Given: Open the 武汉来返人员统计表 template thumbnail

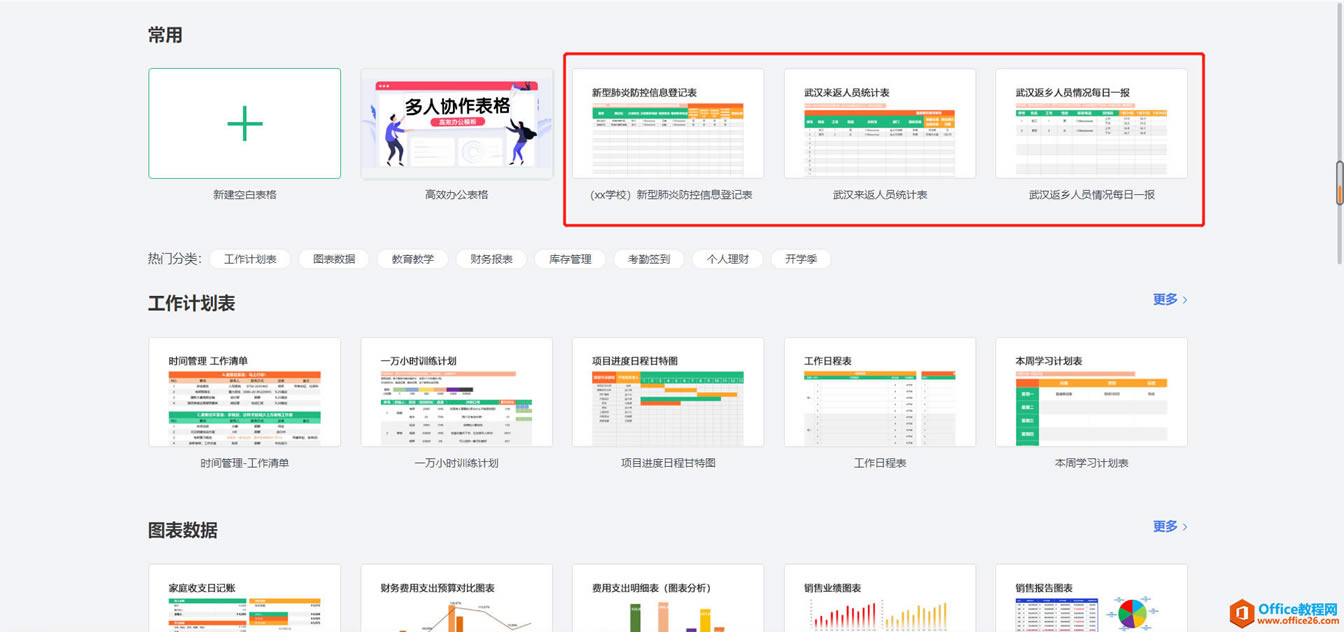Looking at the screenshot, I should point(880,124).
